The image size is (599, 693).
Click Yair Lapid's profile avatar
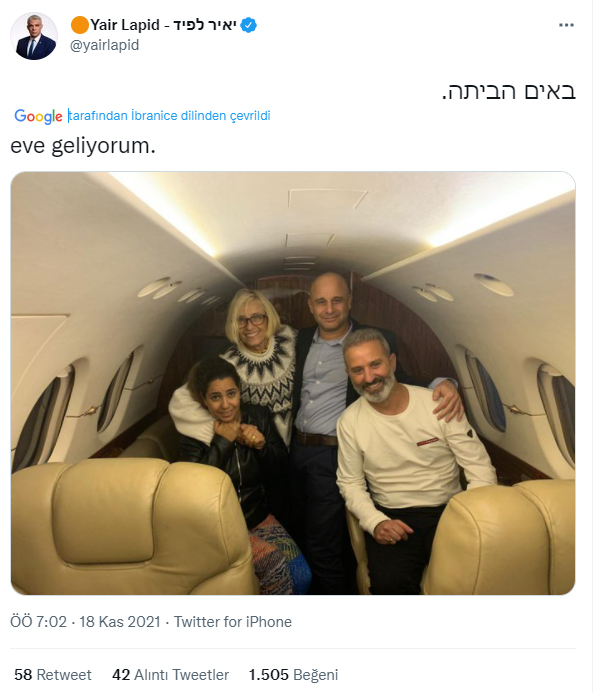tap(34, 36)
